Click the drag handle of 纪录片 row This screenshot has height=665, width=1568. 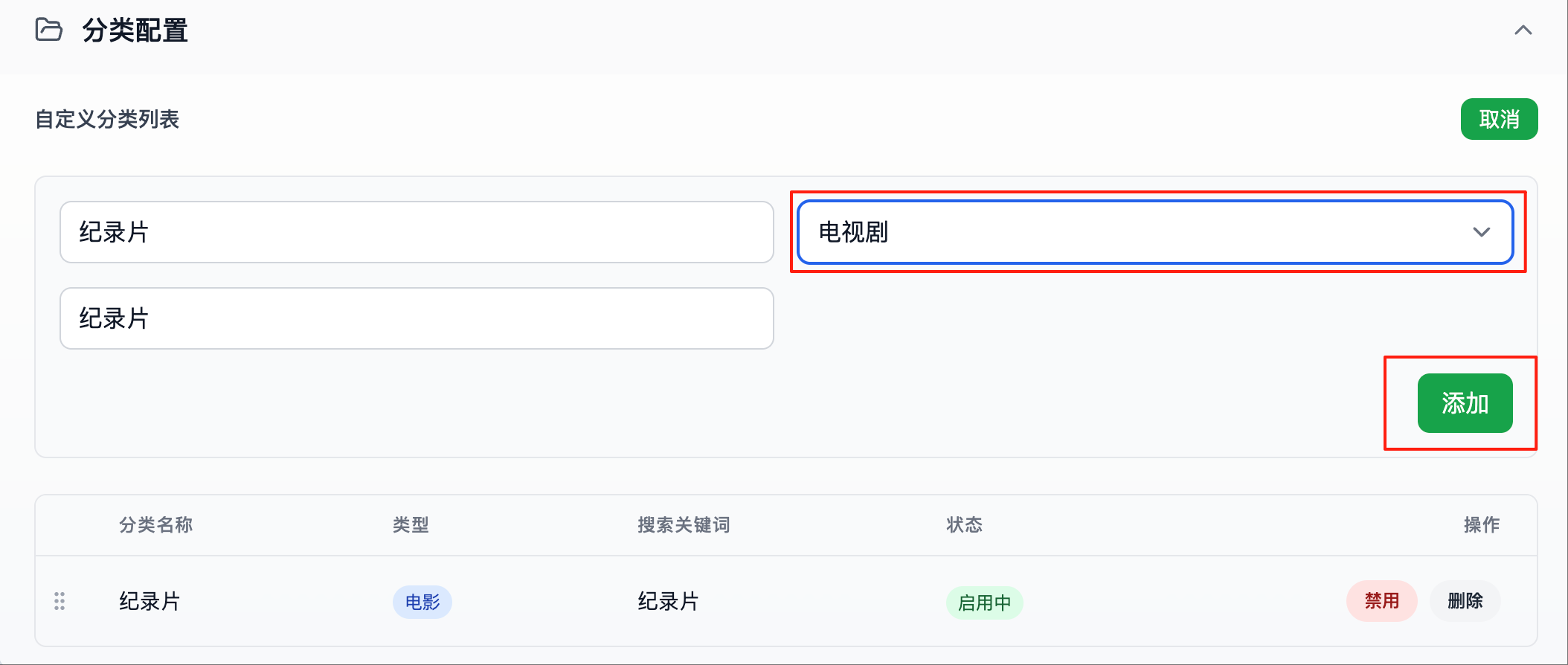[x=60, y=601]
